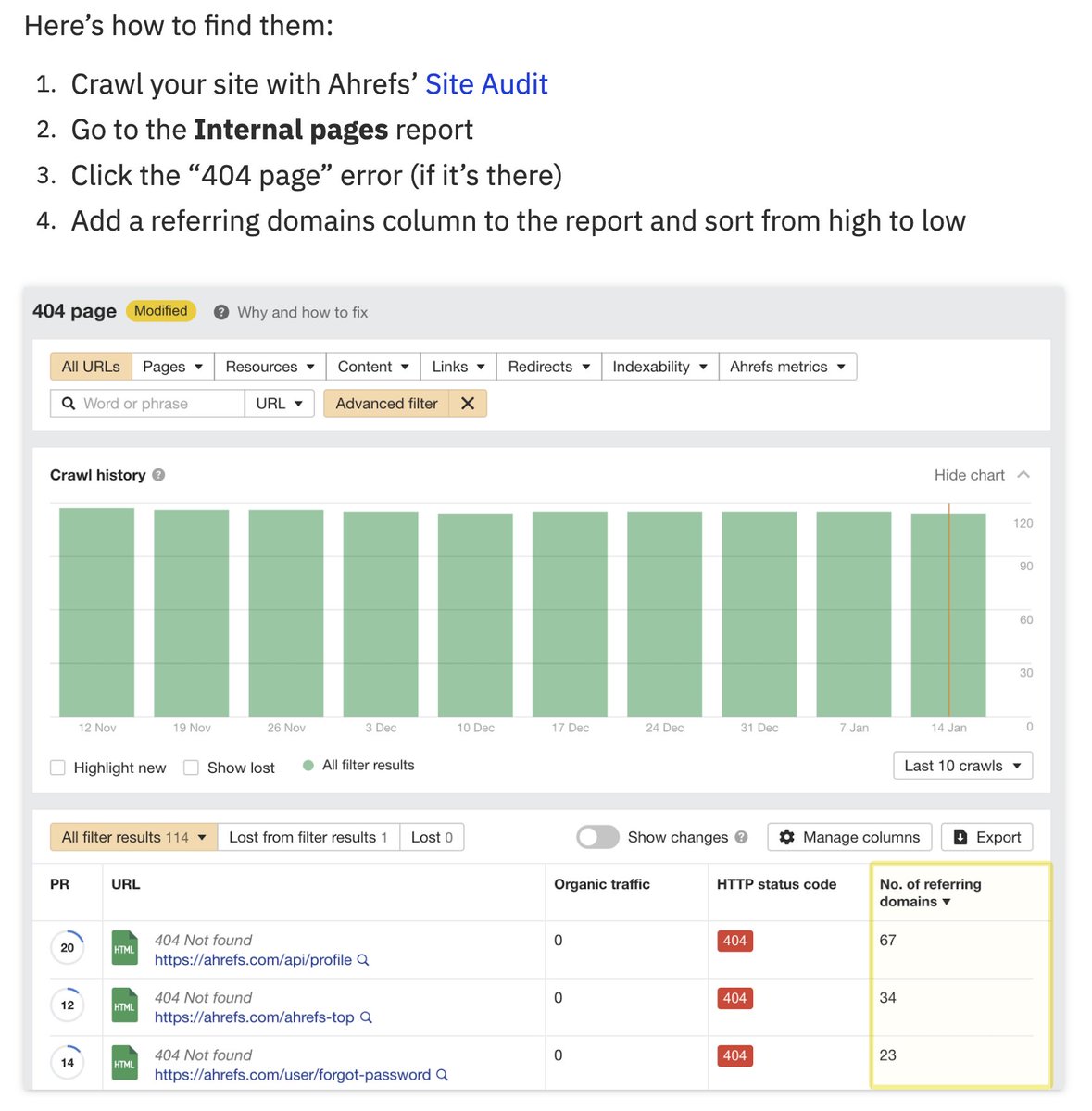Sort by Organic traffic column header
1092x1111 pixels.
602,884
